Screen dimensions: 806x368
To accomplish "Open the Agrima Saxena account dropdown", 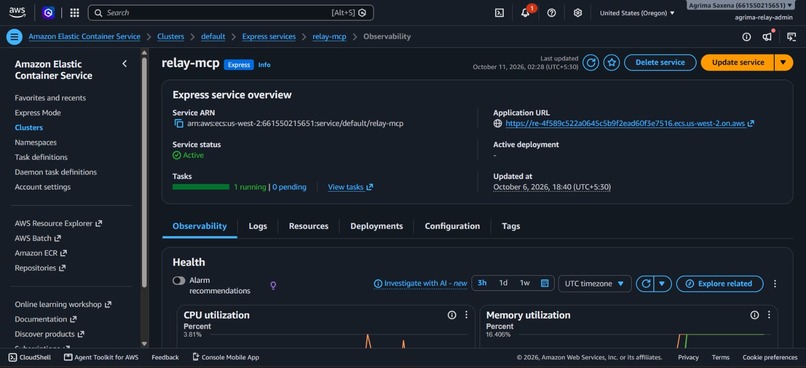I will point(740,5).
